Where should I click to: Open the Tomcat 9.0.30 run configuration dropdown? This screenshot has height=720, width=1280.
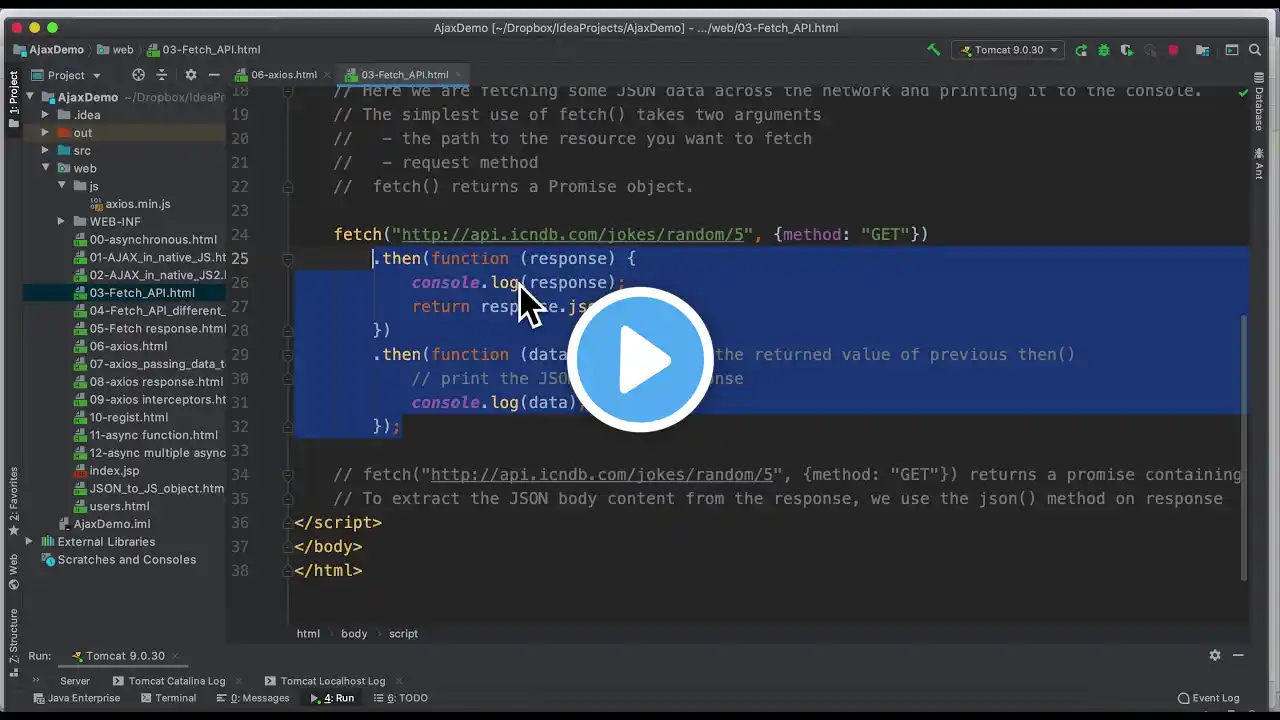pos(1007,50)
